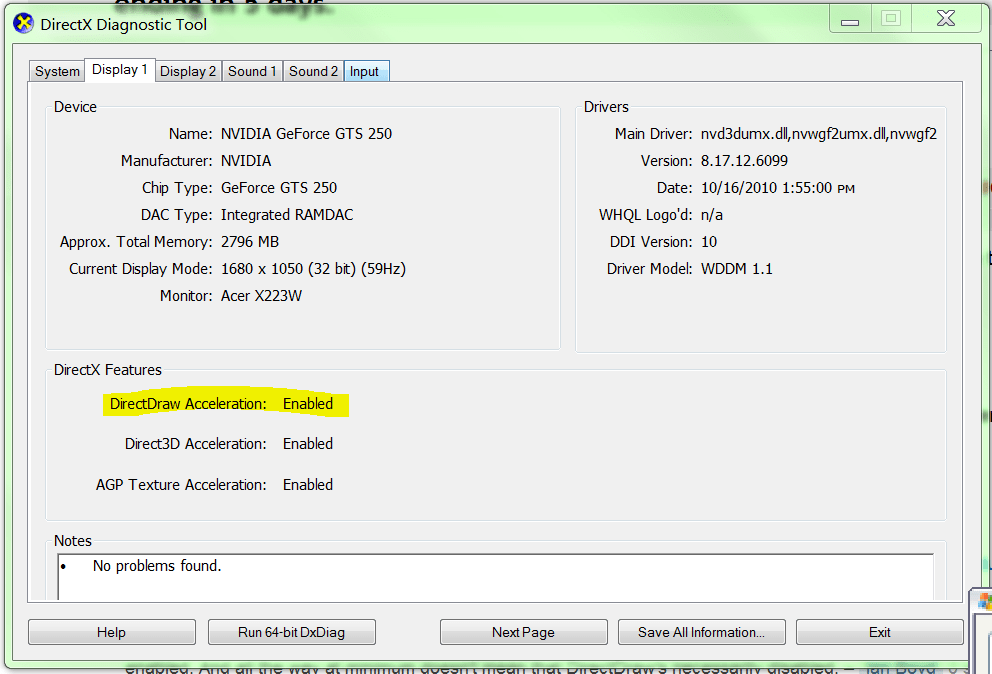Open the Sound 2 tab

pyautogui.click(x=313, y=72)
